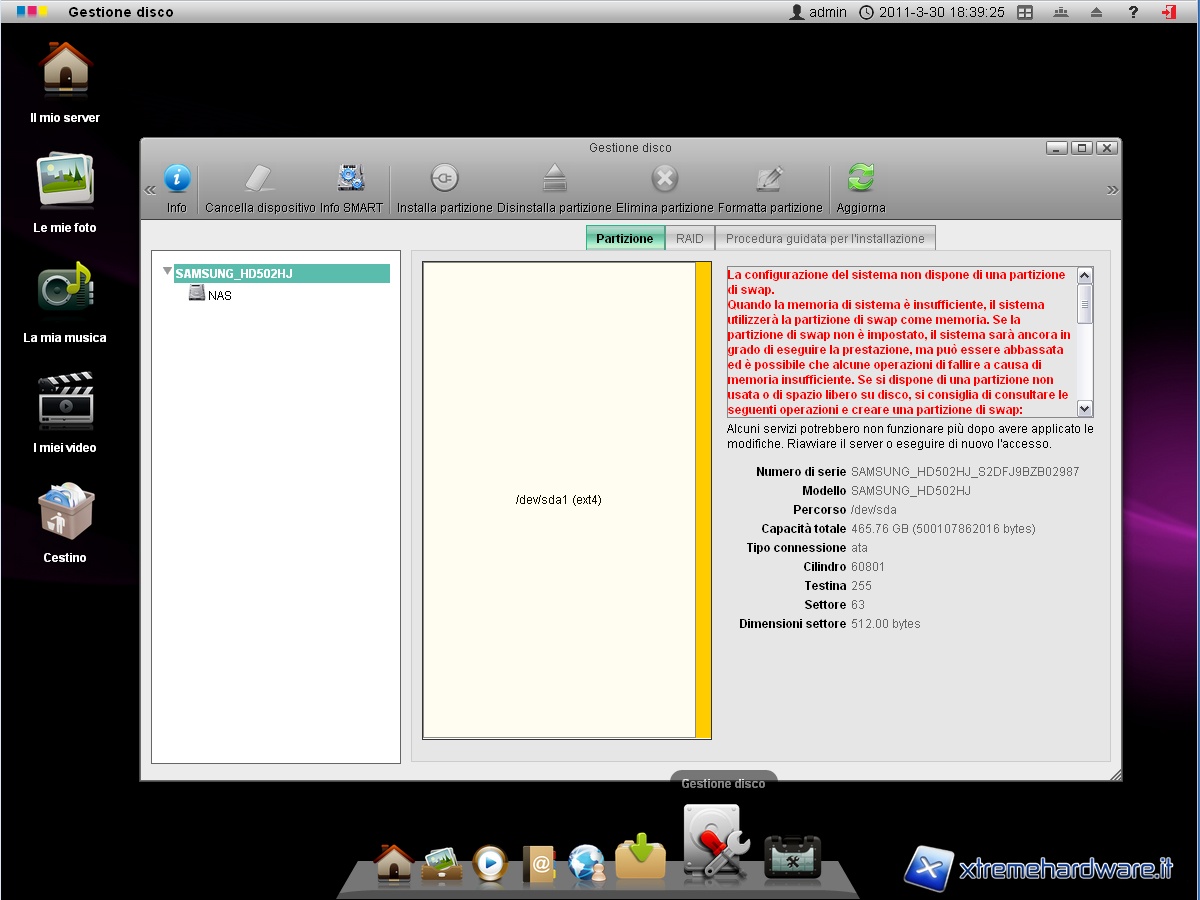This screenshot has width=1200, height=900.
Task: Click Cancella dispositivo eraser icon
Action: (x=259, y=180)
